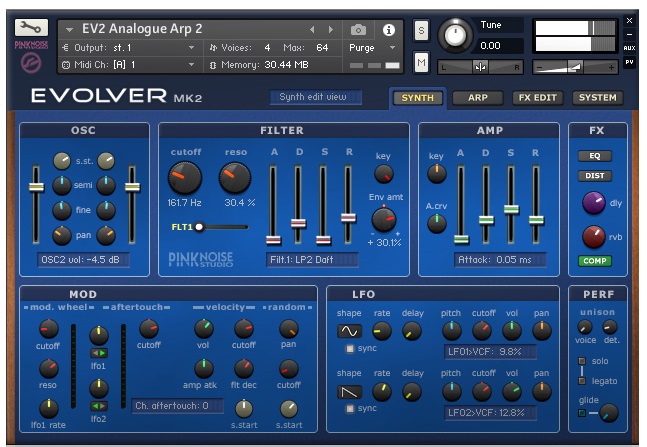
Task: Switch lfo2 mod wheel target arrows
Action: click(99, 406)
